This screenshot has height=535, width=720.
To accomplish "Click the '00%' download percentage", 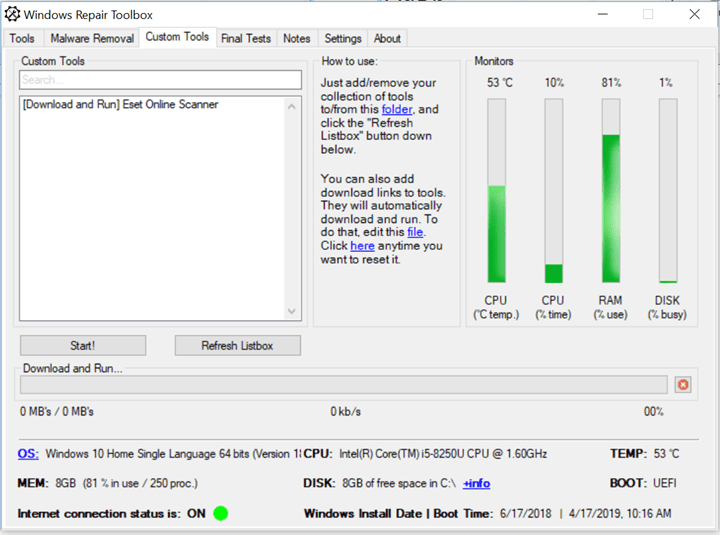I will tap(653, 411).
